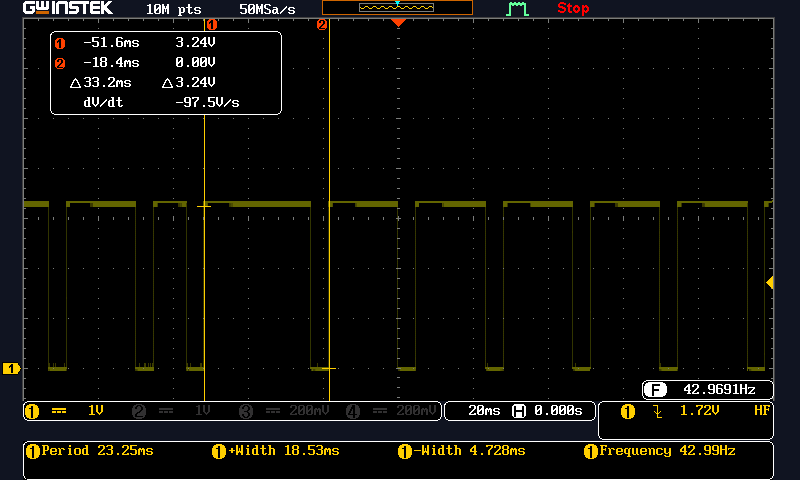Click the orange trigger position triangle
This screenshot has height=480, width=800.
(398, 23)
